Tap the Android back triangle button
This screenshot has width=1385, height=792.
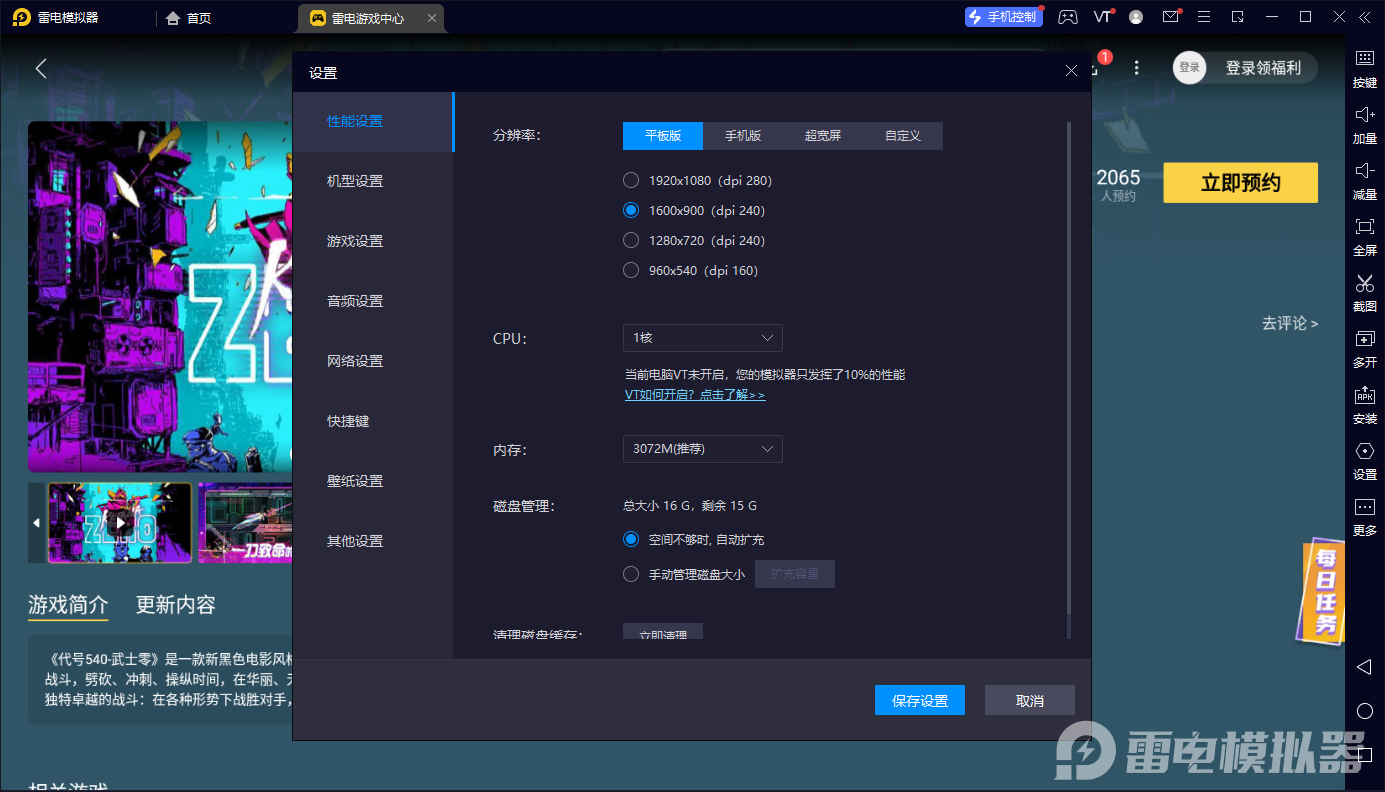pos(1364,666)
